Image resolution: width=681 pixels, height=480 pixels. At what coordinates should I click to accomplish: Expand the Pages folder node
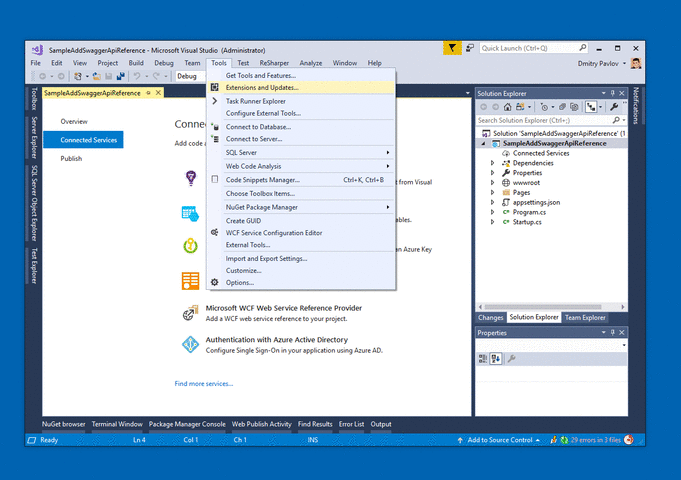493,192
